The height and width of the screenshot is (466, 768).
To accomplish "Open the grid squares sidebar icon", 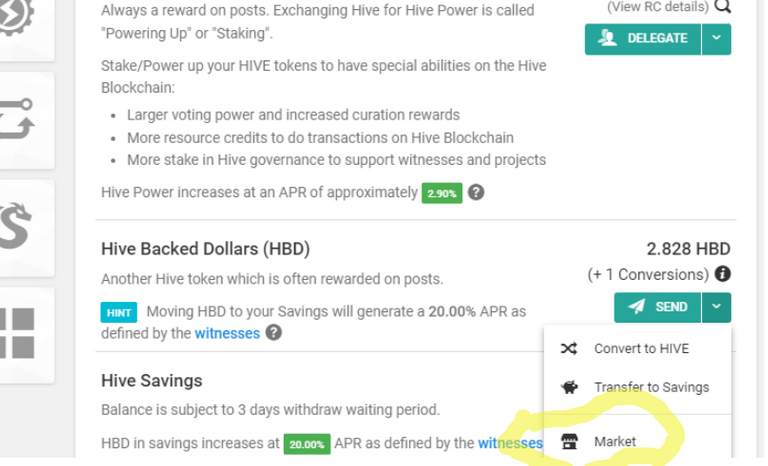I will pos(17,333).
